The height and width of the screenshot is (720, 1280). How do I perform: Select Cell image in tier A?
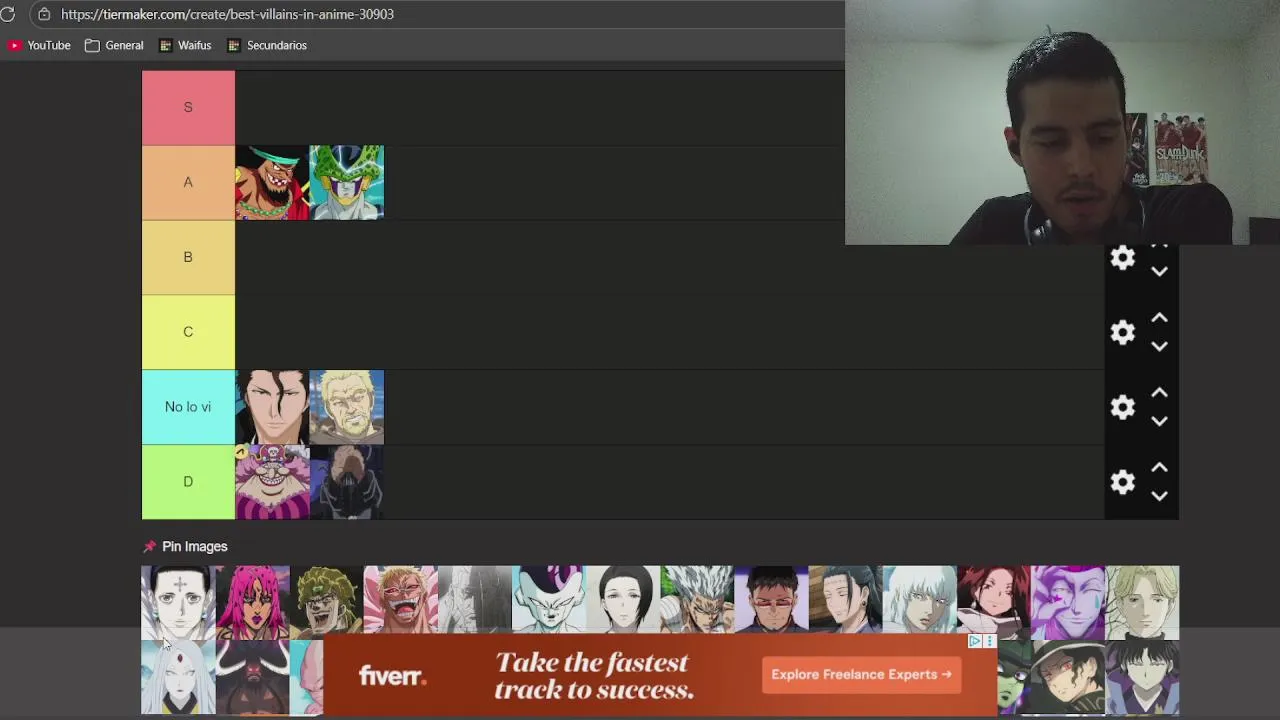pos(346,182)
